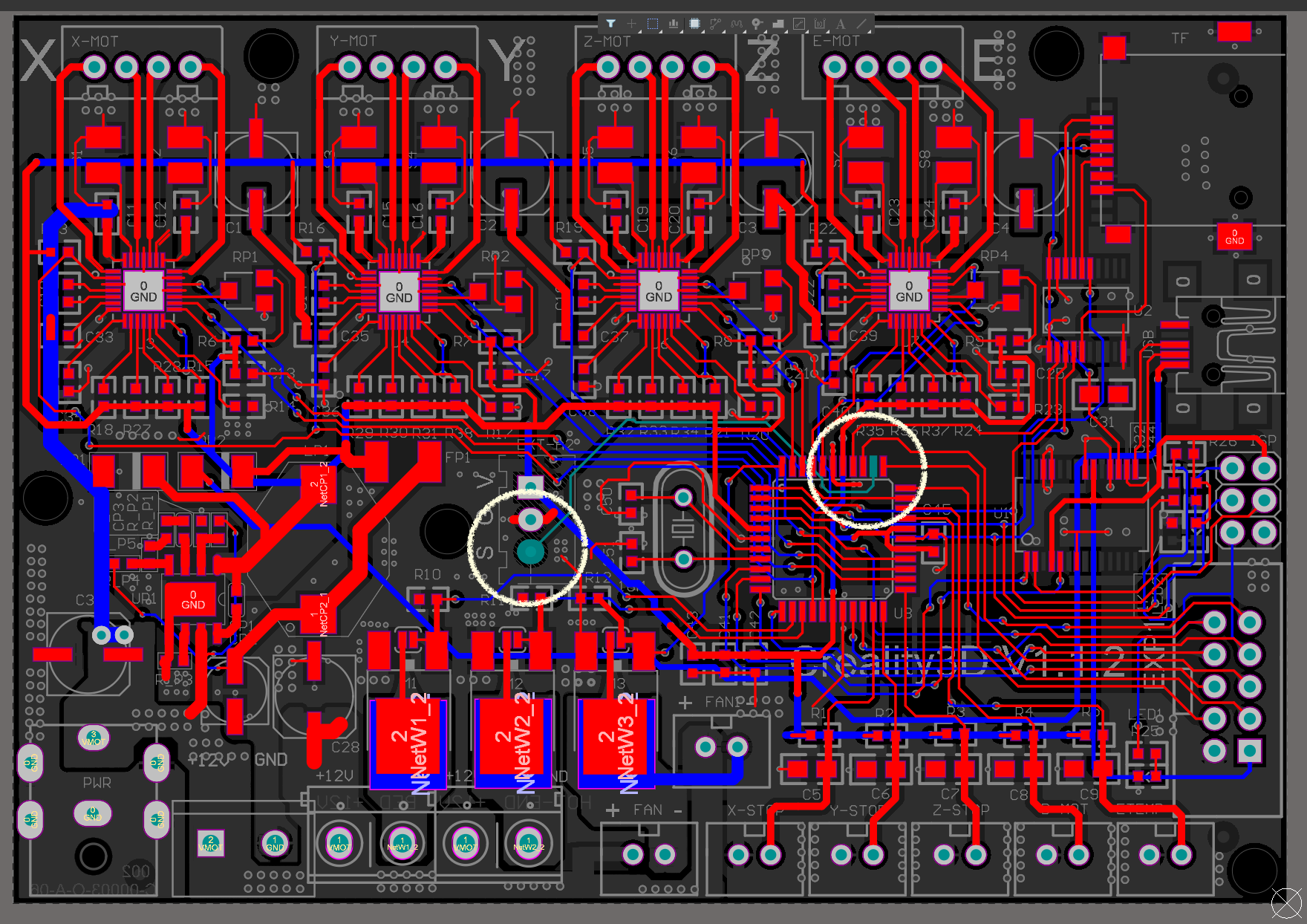Select the C6 capacitor designator
Screen dimensions: 1307x924
880,794
